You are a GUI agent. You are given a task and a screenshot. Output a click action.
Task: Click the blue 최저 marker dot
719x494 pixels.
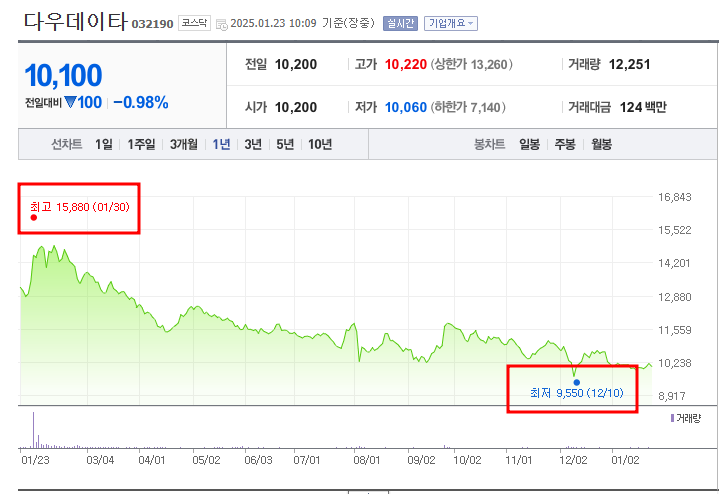click(x=576, y=383)
